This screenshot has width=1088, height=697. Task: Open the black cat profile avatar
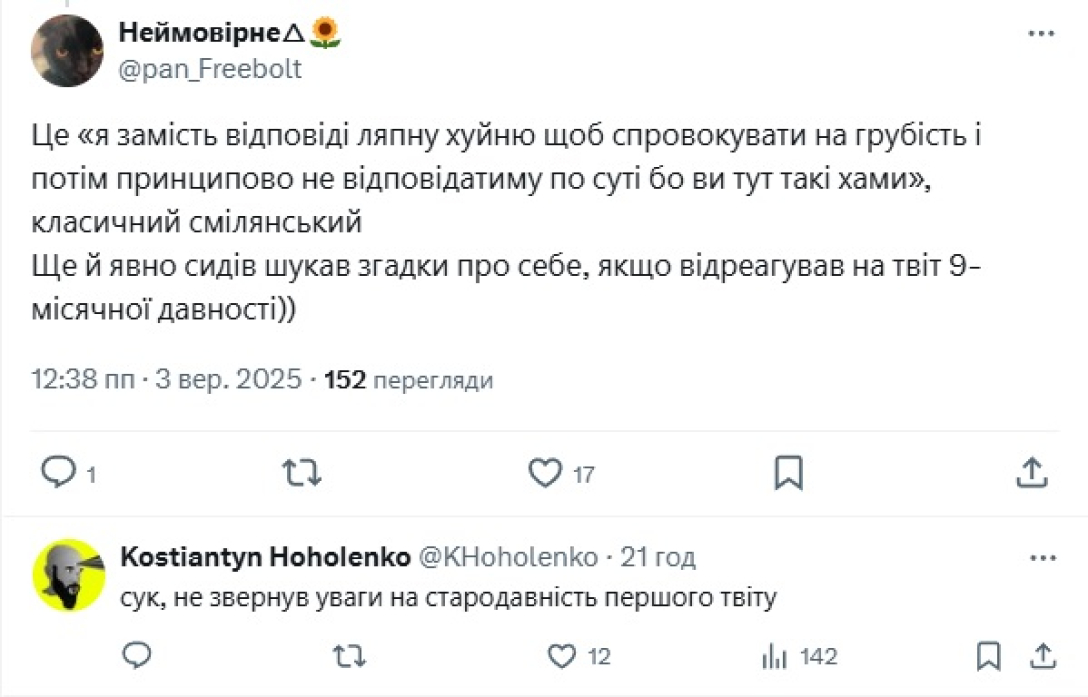[68, 50]
